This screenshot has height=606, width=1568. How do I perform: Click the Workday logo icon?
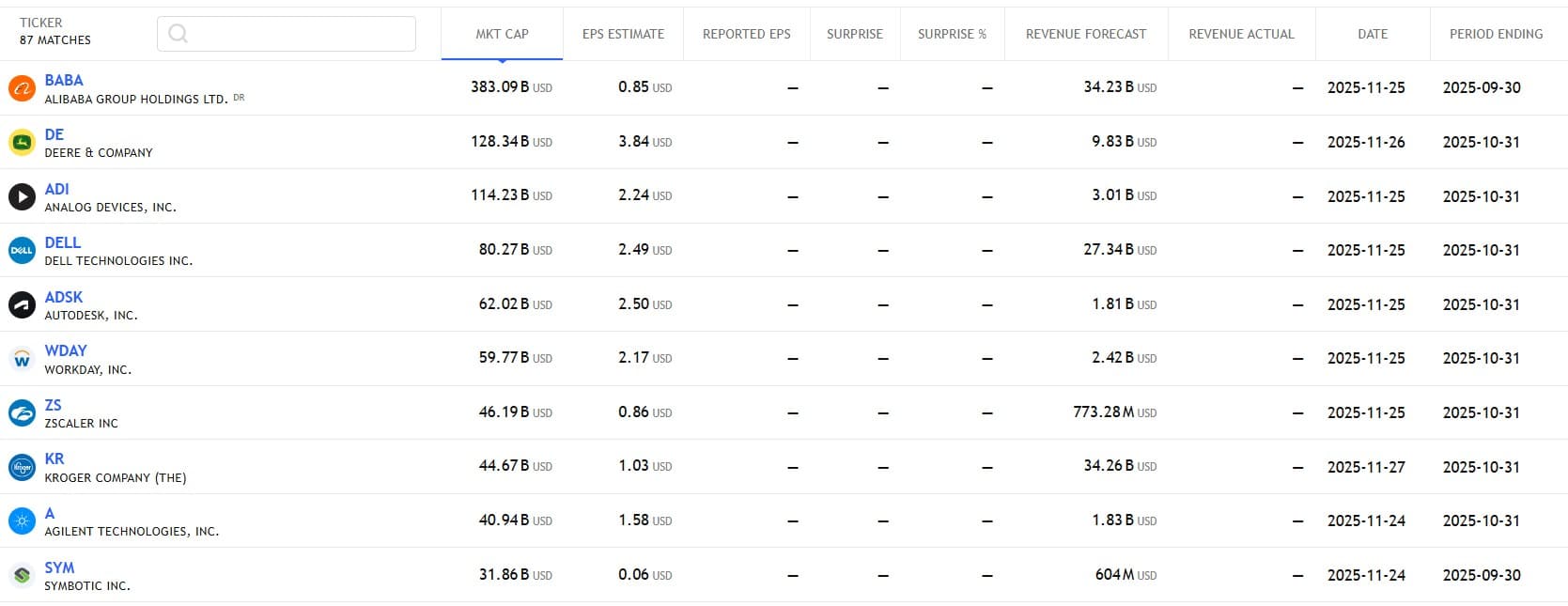pos(22,359)
